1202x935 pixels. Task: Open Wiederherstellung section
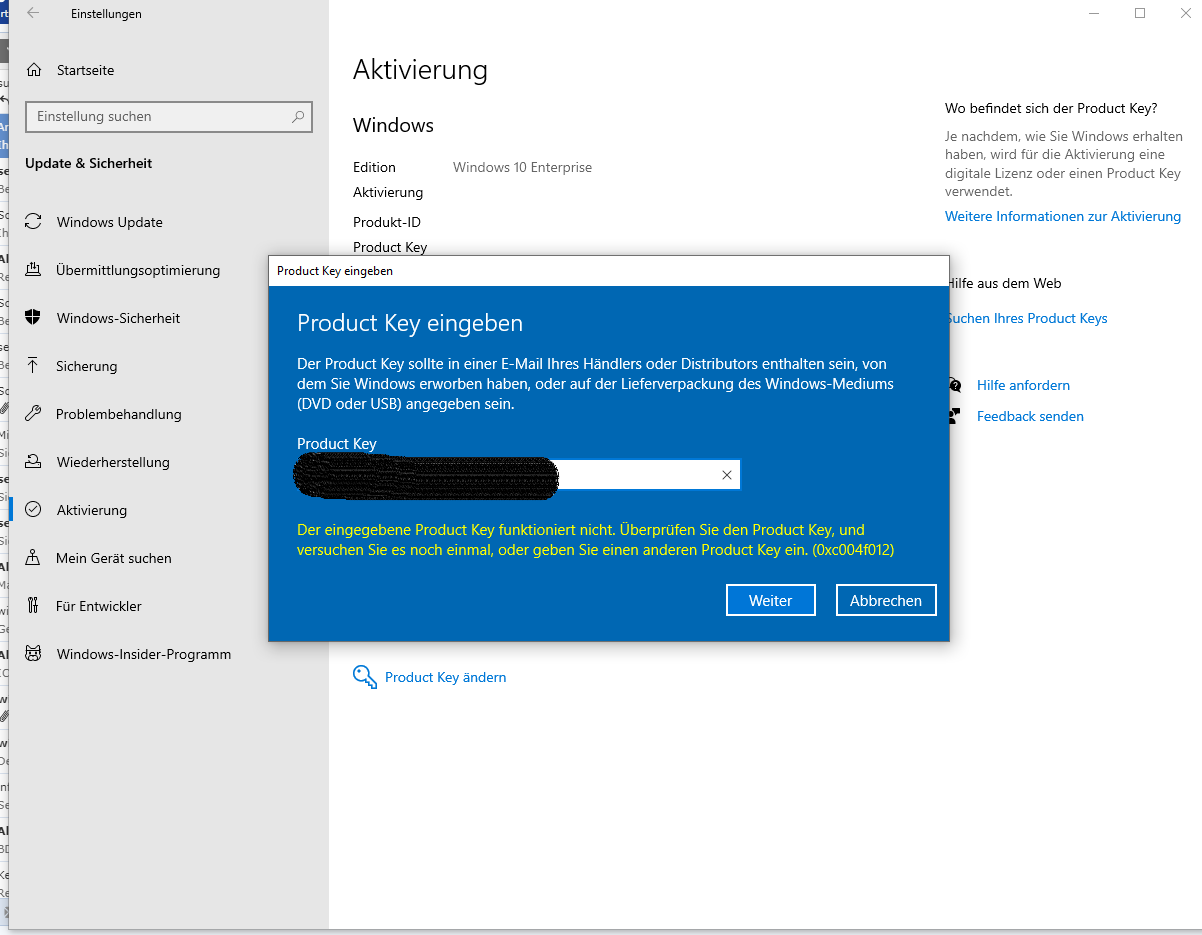[x=113, y=462]
